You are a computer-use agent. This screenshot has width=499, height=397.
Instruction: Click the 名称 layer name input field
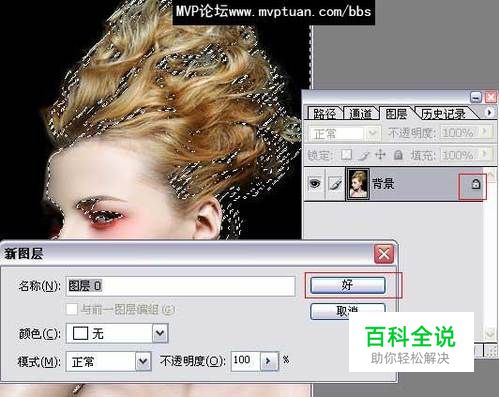click(181, 286)
